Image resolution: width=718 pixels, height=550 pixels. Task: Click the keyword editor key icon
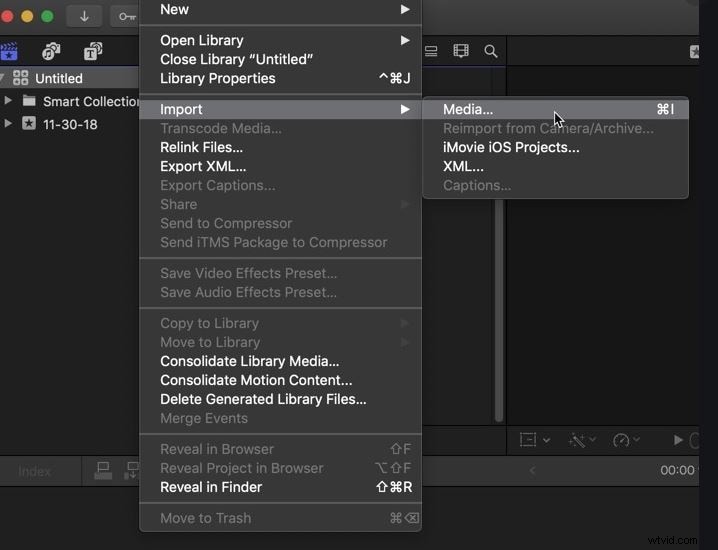coord(126,16)
